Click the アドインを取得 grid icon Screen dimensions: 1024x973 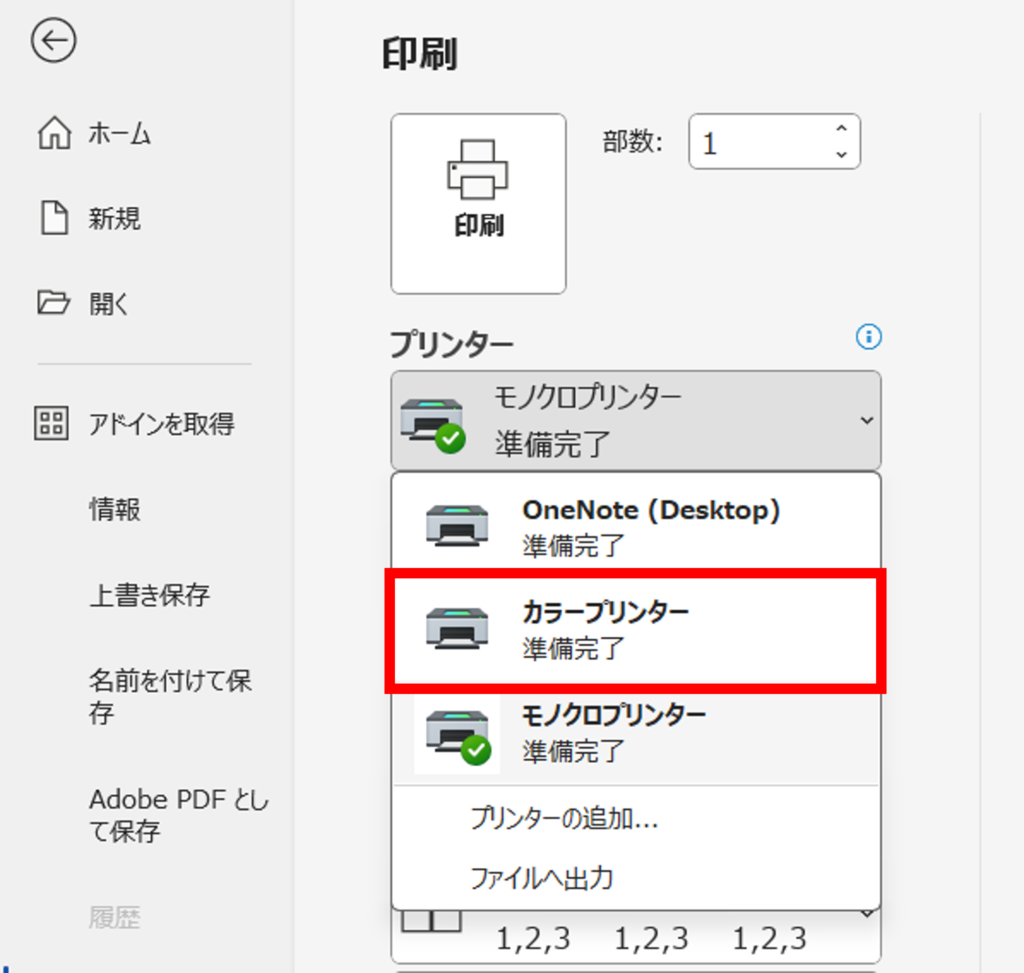coord(52,424)
